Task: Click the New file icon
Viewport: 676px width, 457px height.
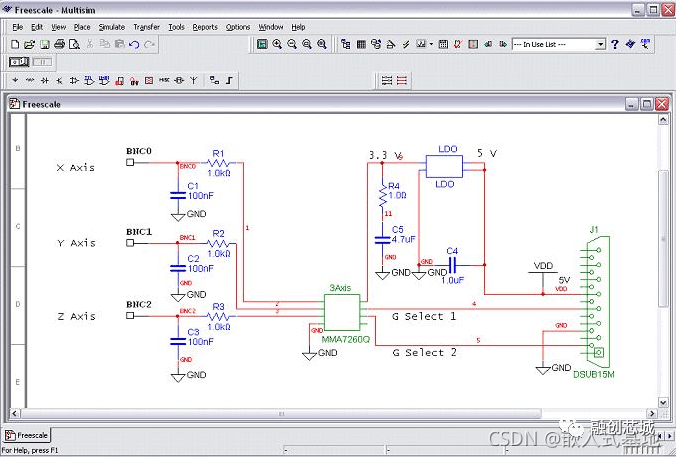Action: (x=15, y=44)
